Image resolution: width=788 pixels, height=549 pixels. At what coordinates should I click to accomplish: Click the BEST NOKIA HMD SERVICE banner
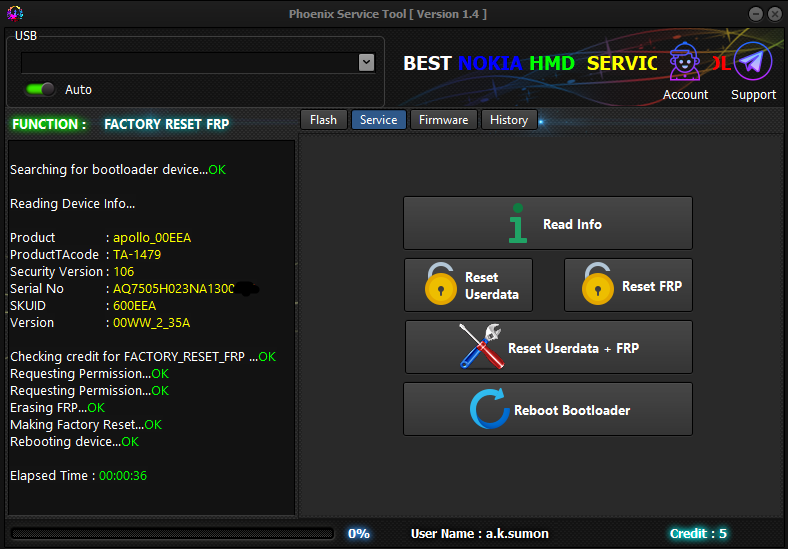(x=530, y=63)
